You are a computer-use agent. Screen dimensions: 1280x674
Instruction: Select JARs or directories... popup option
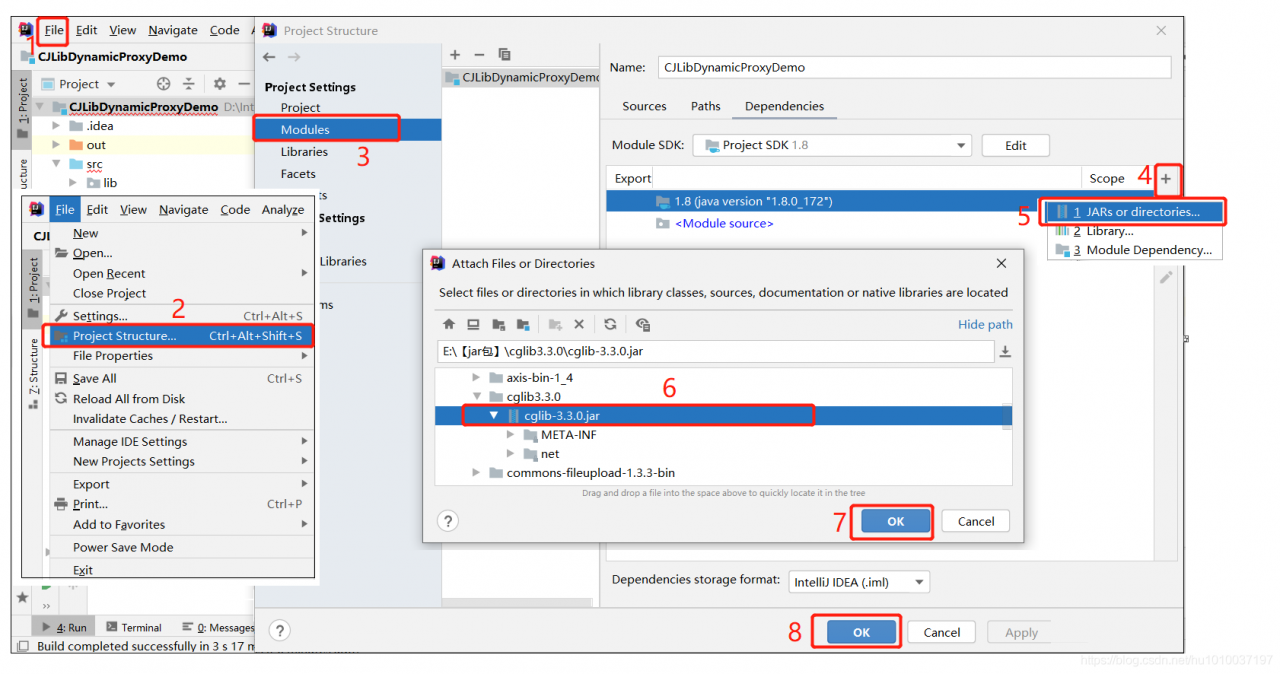click(1135, 212)
